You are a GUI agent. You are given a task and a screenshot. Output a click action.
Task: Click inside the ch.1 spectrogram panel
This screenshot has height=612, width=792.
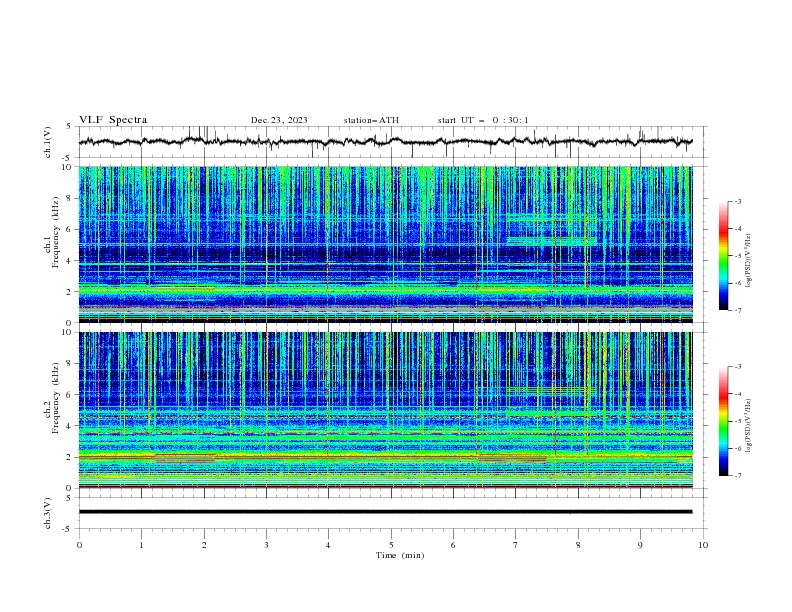(385, 244)
